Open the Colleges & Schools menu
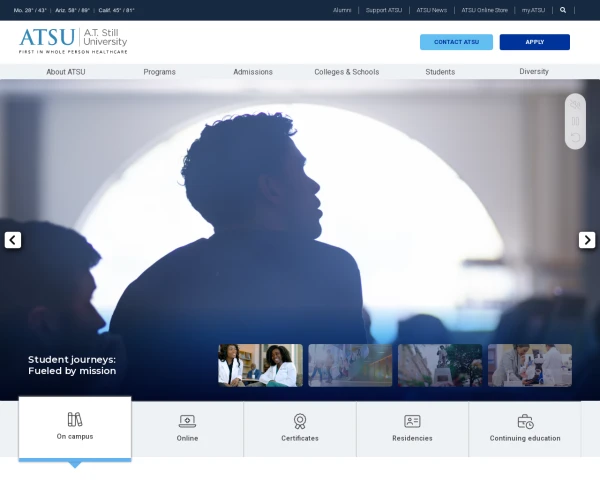This screenshot has height=480, width=600. pyautogui.click(x=347, y=72)
